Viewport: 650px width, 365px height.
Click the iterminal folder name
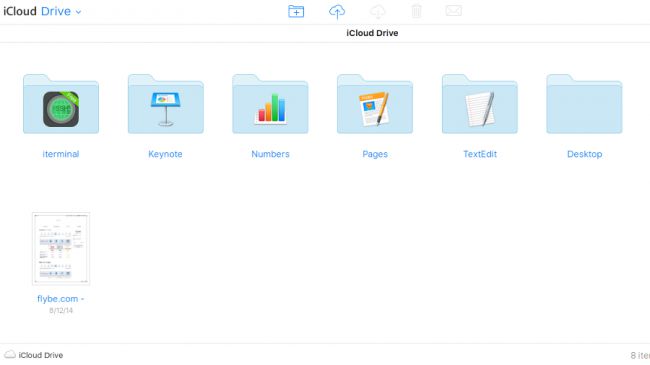coord(61,154)
